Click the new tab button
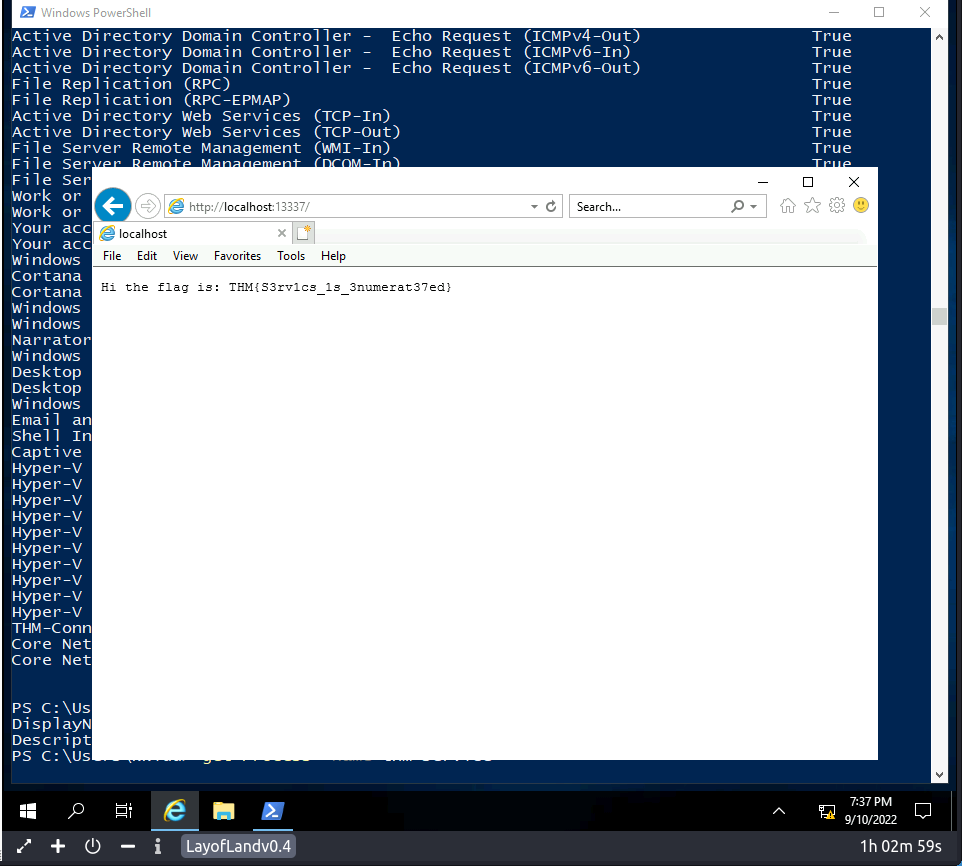The height and width of the screenshot is (866, 962). point(304,234)
